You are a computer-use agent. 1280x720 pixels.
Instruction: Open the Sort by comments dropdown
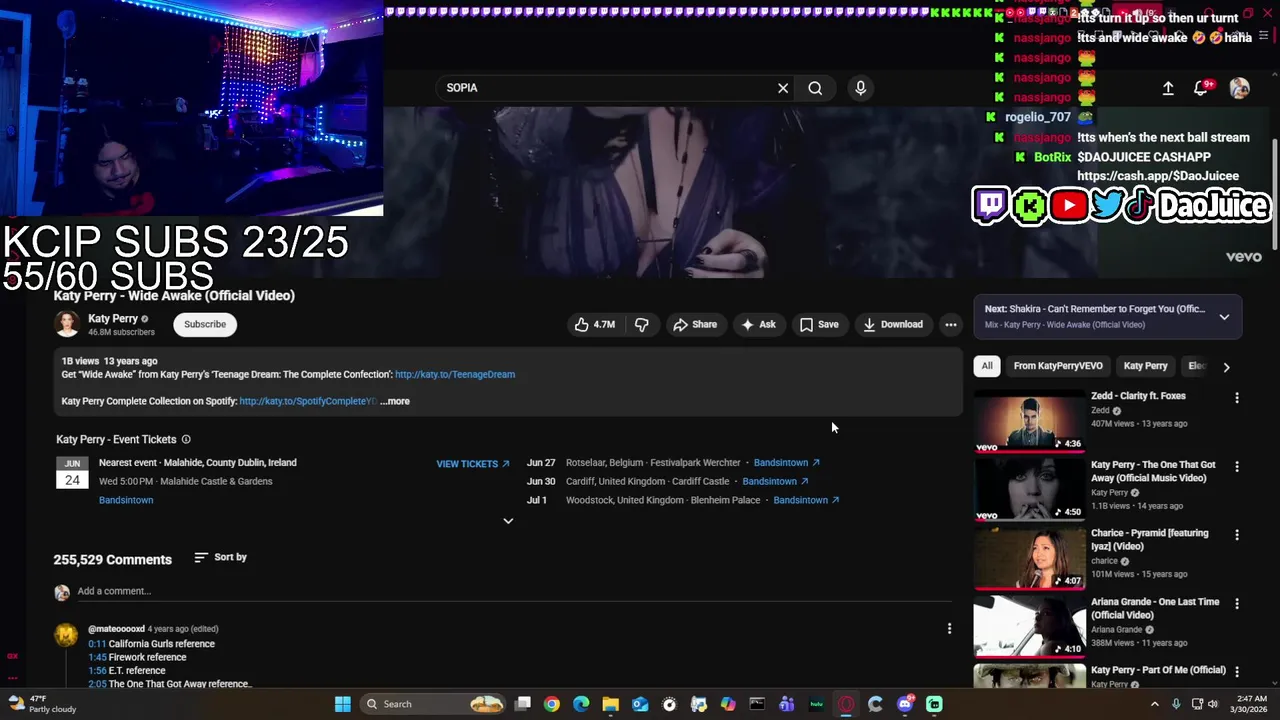[220, 557]
